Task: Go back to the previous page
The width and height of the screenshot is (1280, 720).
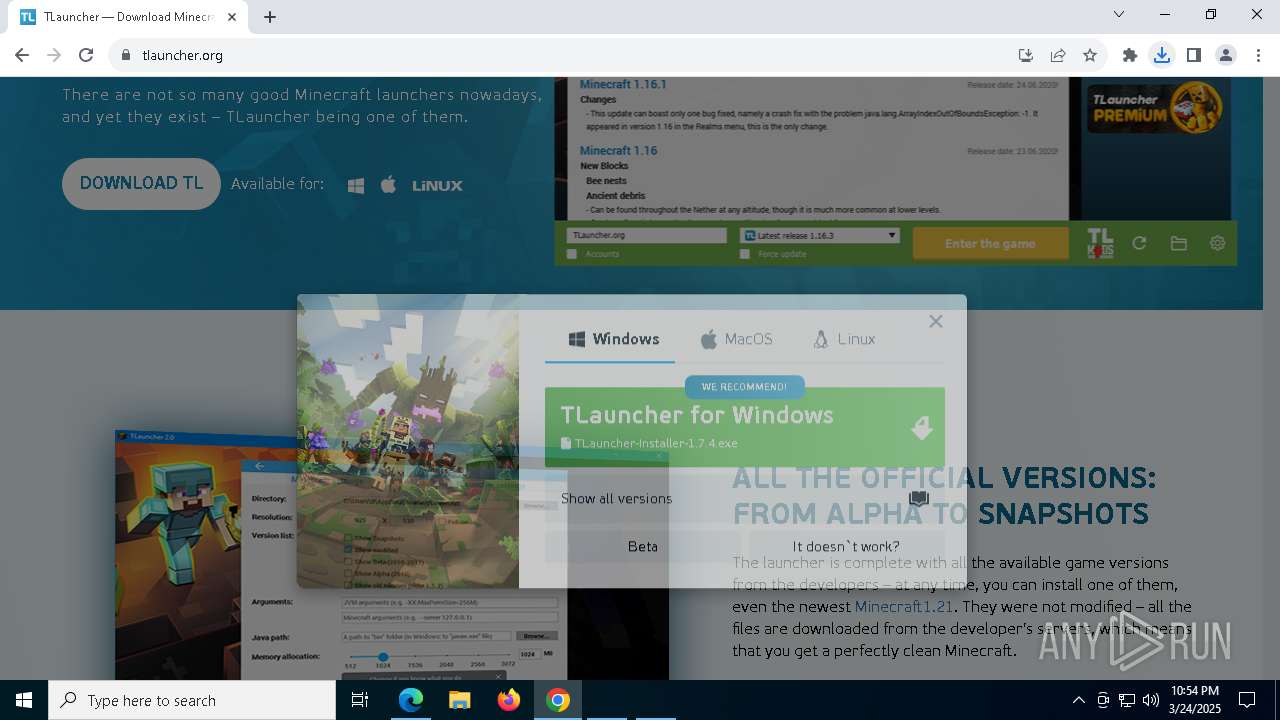Action: click(22, 55)
